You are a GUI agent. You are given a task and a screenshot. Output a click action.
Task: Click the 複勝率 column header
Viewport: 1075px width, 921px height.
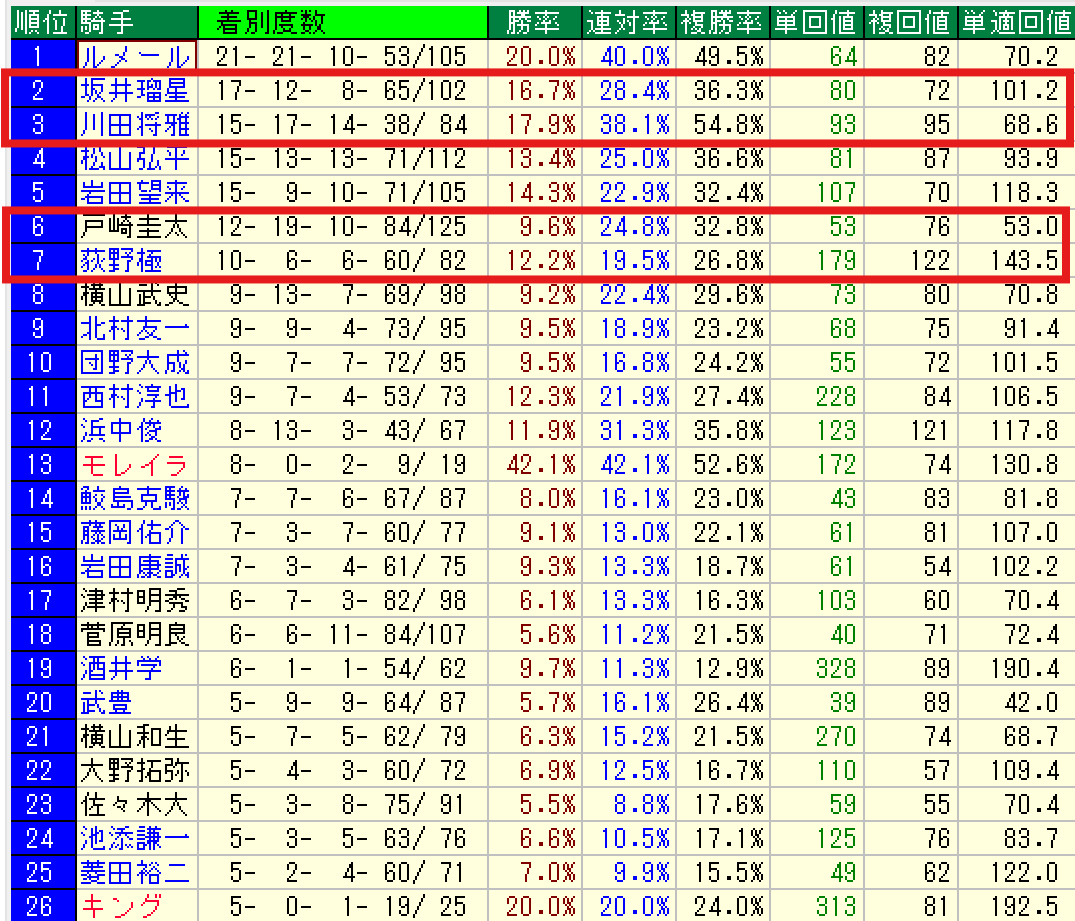click(721, 21)
